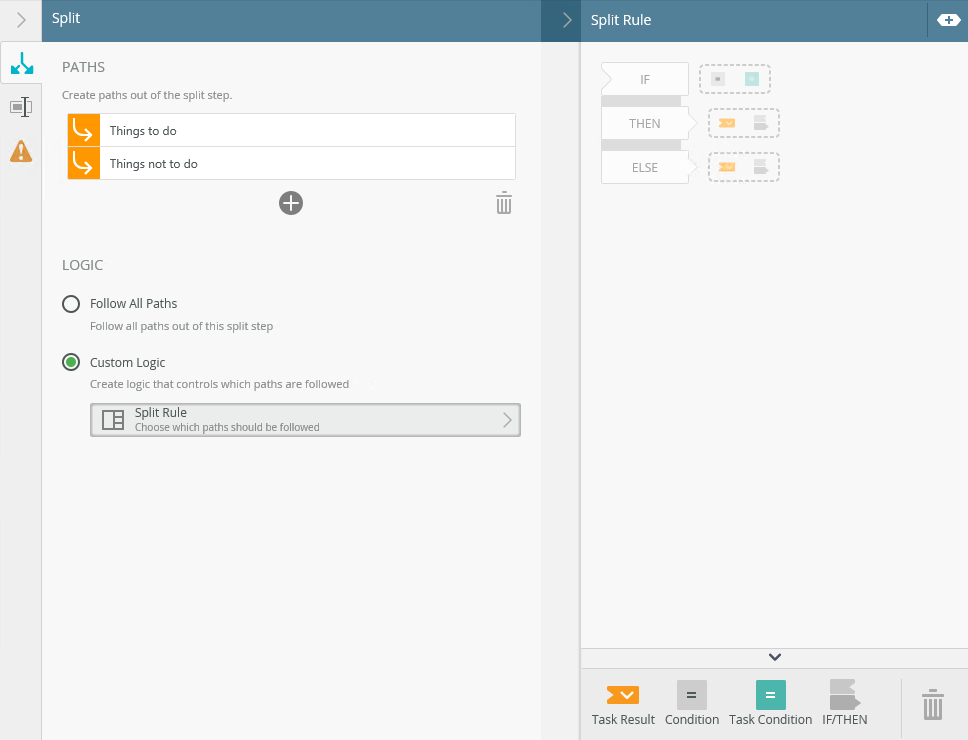Add a new path with plus icon
Image resolution: width=968 pixels, height=740 pixels.
(291, 204)
